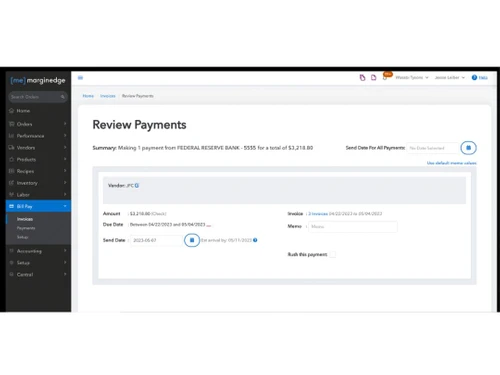Expand the Orders menu chevron
This screenshot has height=375, width=500.
pos(65,124)
